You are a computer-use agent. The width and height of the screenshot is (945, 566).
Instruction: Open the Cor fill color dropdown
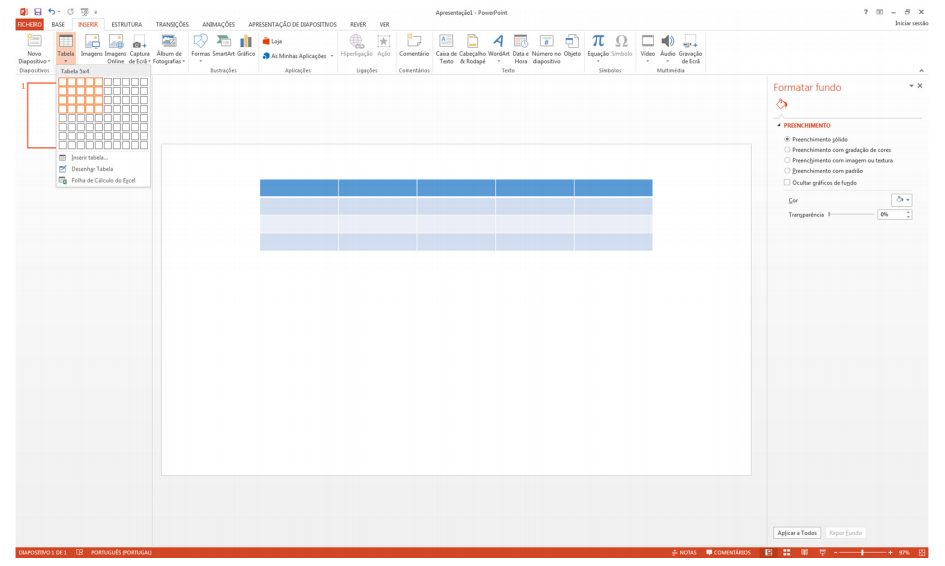tap(901, 200)
